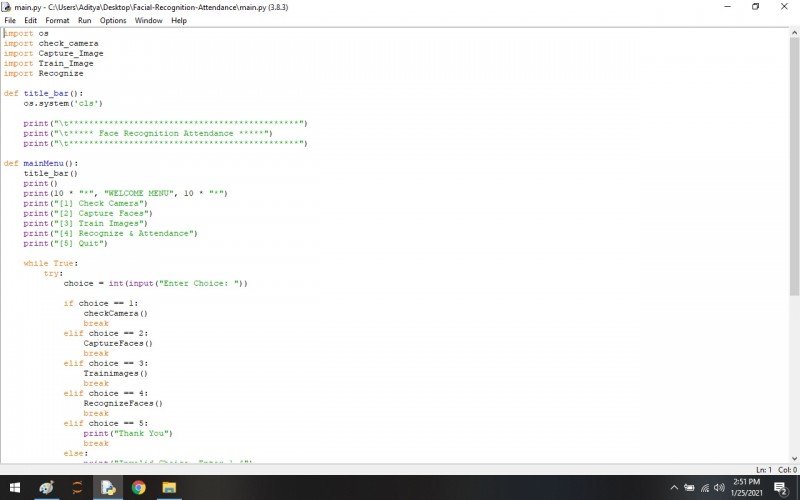Click the 'elif choice == 4:' line
Viewport: 800px width, 500px height.
(106, 393)
